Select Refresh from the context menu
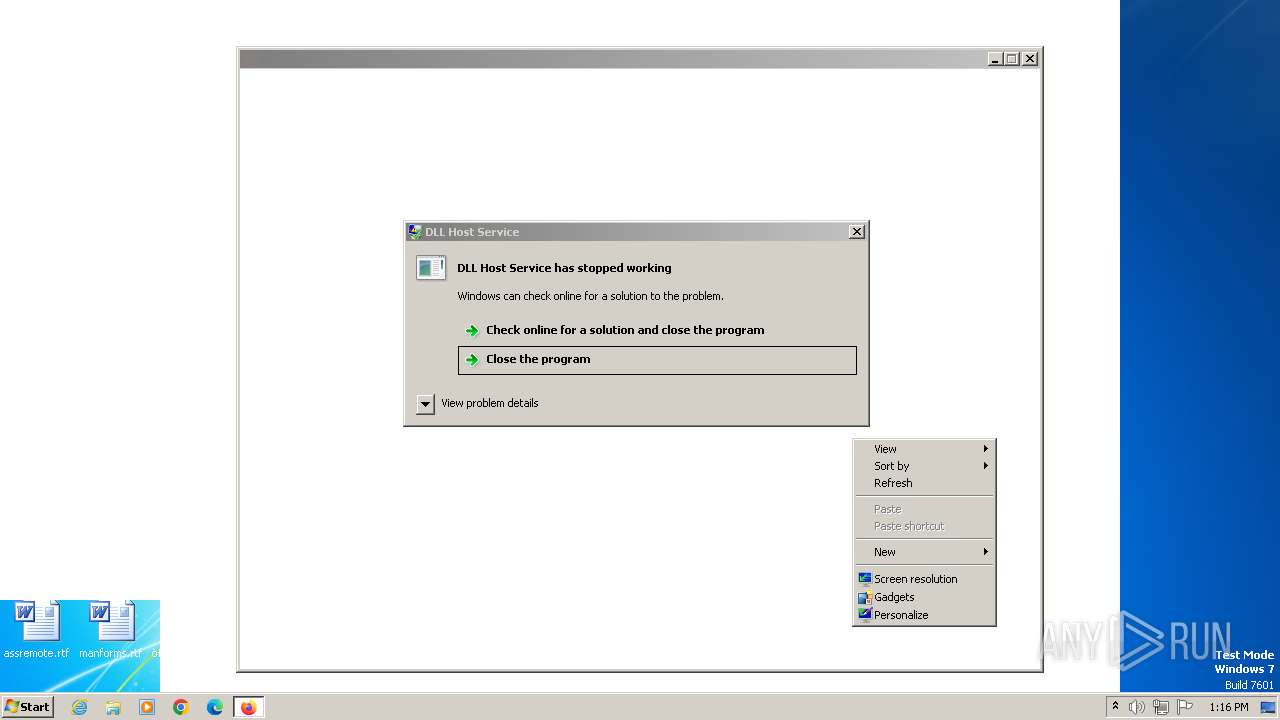 [924, 483]
